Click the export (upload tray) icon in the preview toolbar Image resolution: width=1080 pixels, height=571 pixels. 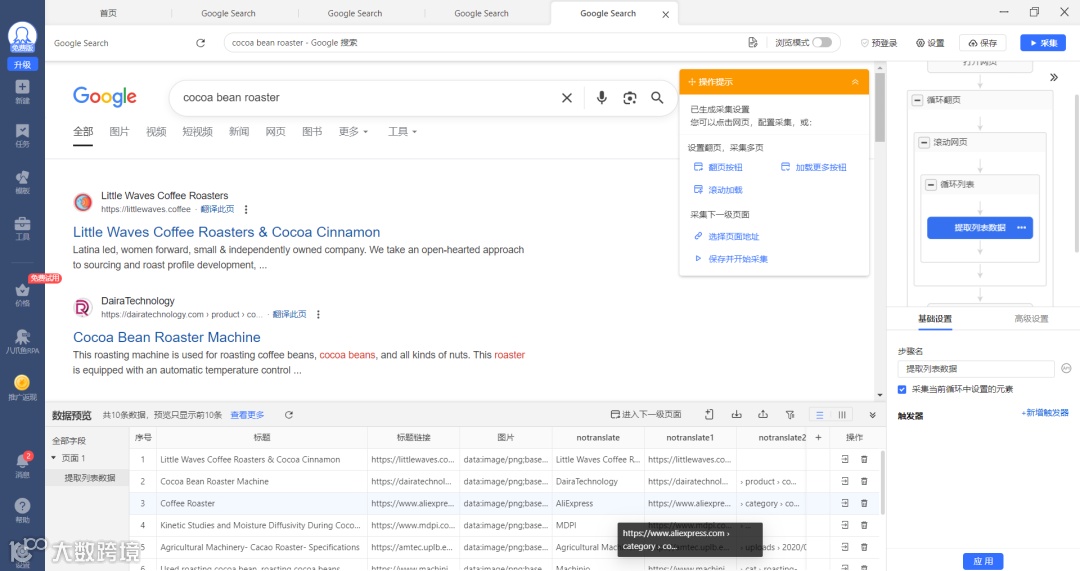pyautogui.click(x=763, y=415)
